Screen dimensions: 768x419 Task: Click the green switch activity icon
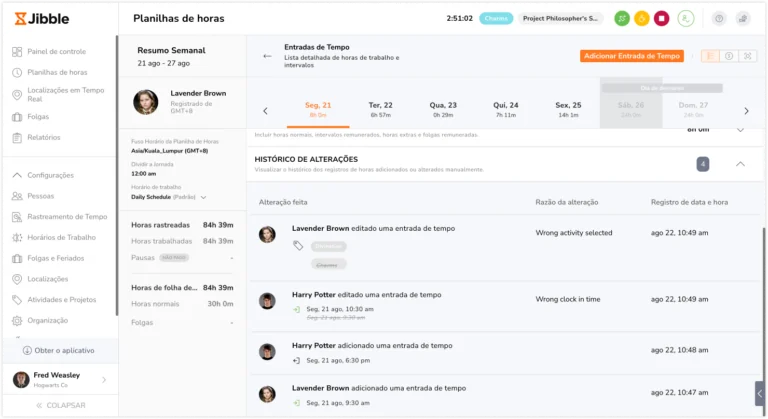tap(622, 19)
